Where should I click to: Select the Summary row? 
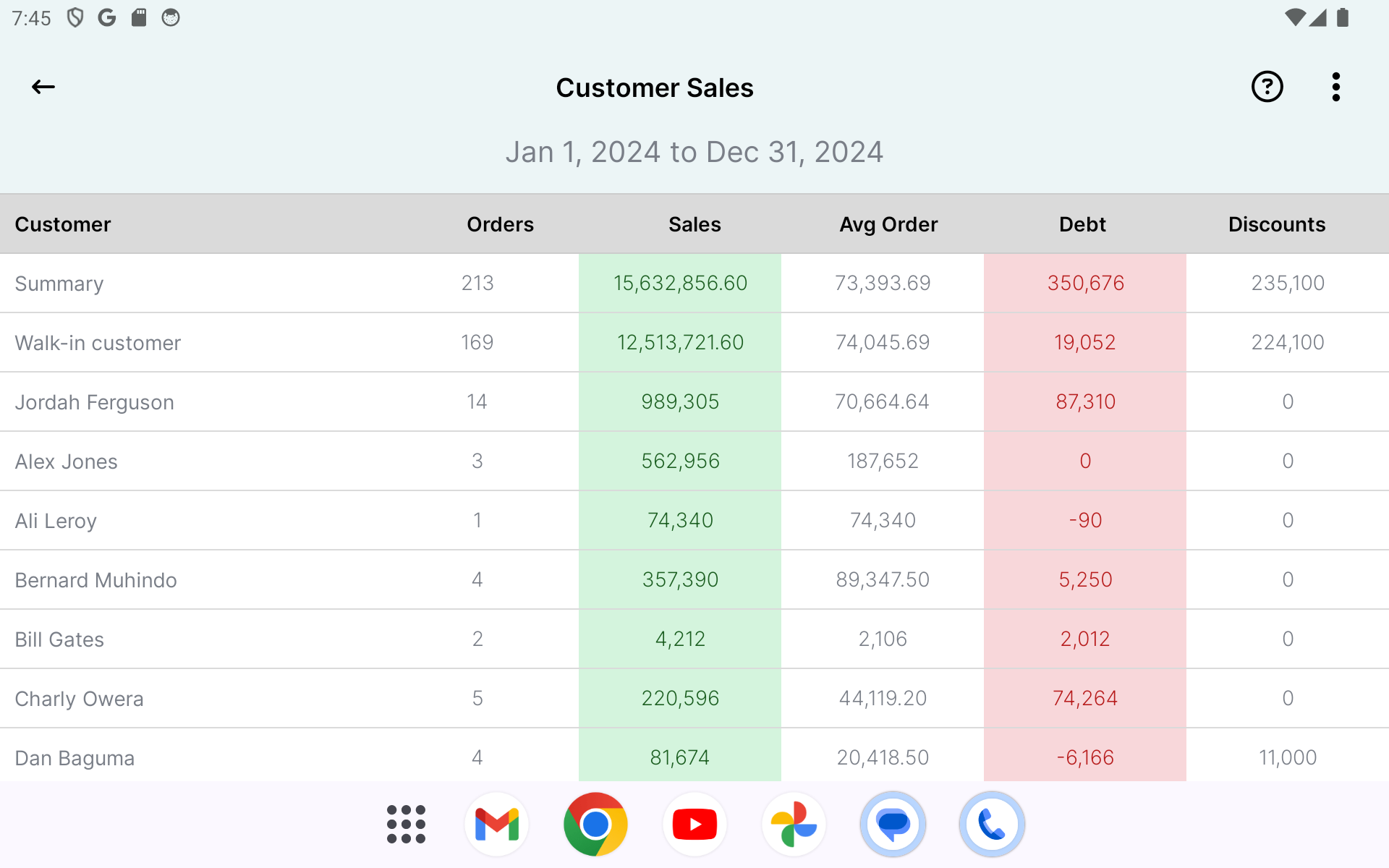[x=59, y=284]
